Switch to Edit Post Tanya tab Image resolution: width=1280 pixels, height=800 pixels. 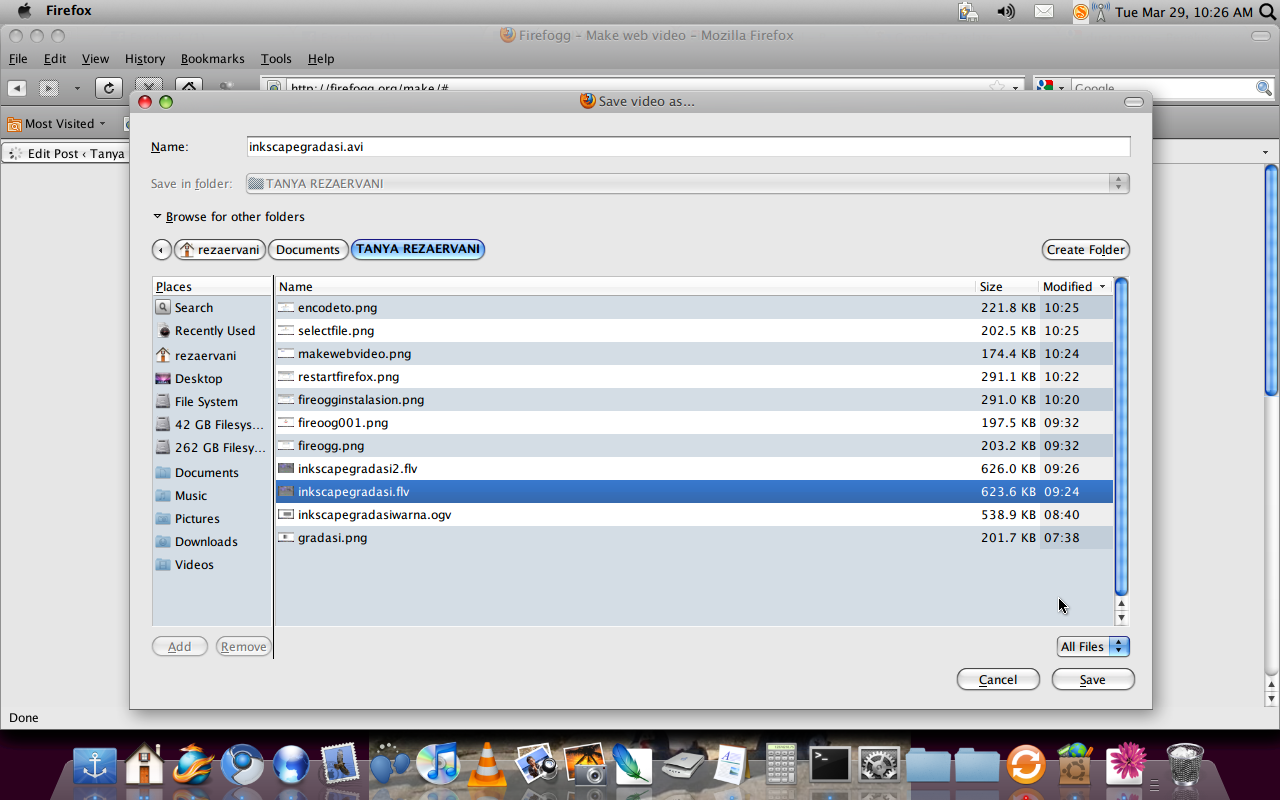coord(66,153)
